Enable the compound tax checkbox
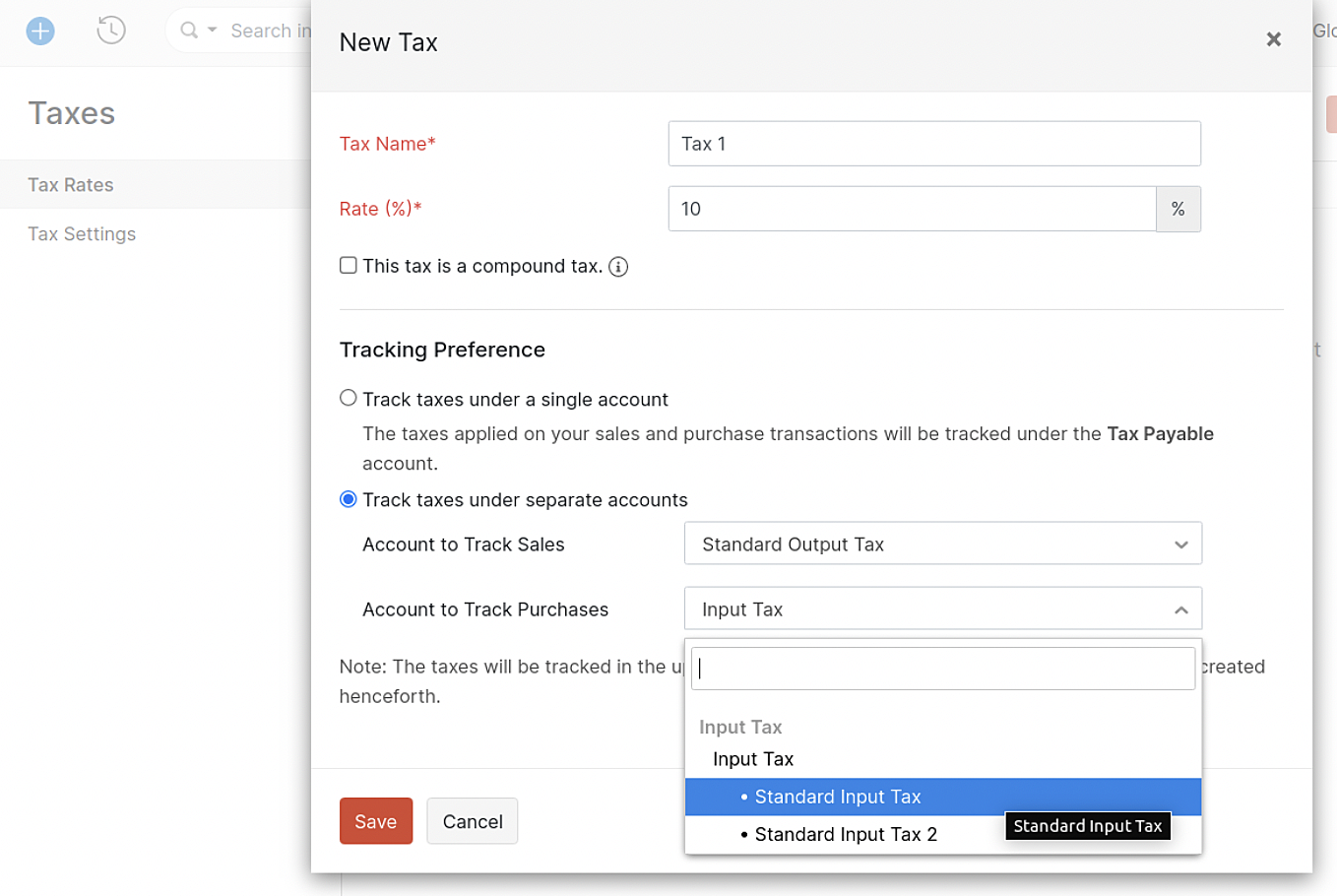Image resolution: width=1337 pixels, height=896 pixels. click(x=349, y=265)
